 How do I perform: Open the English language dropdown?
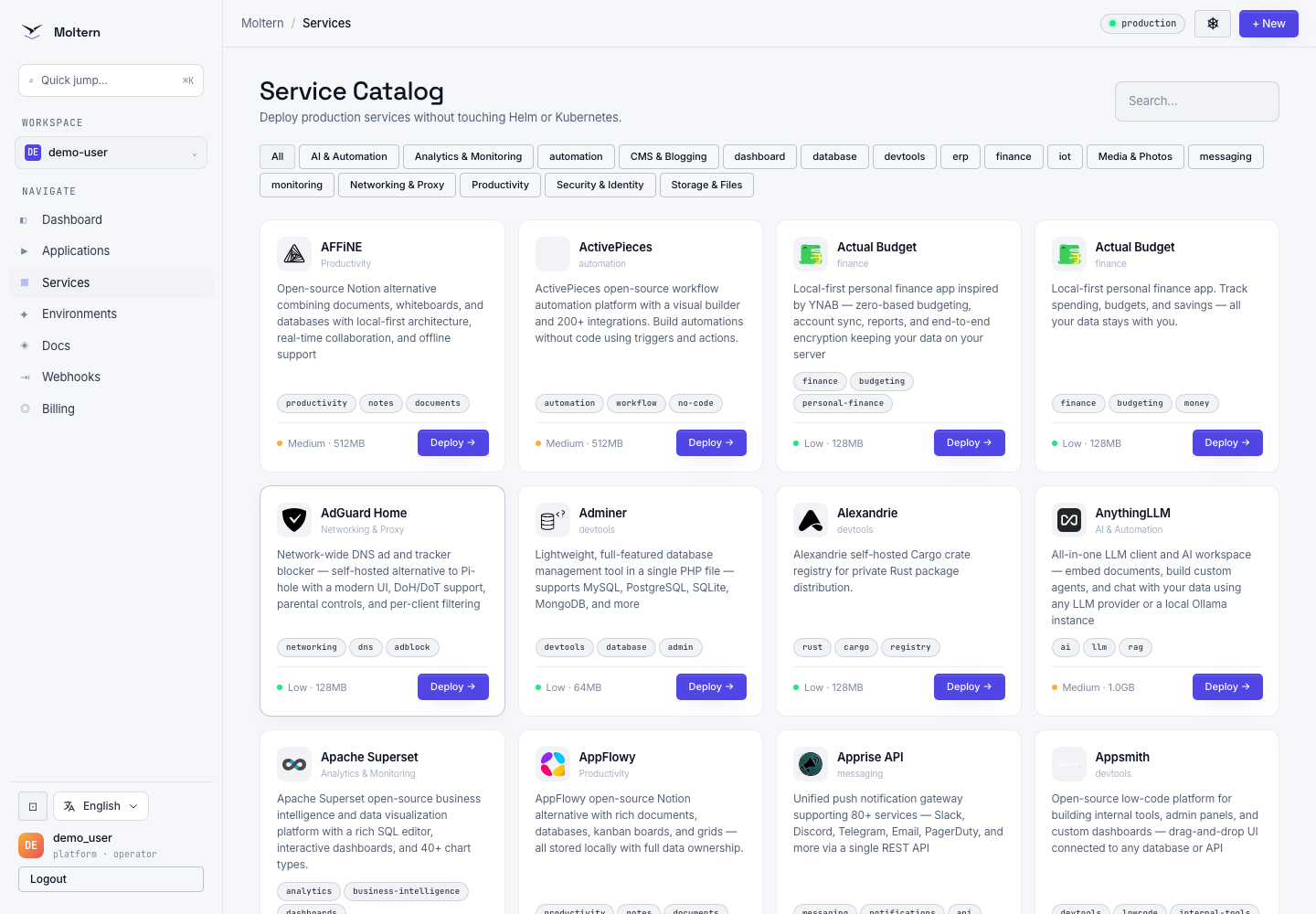coord(101,806)
